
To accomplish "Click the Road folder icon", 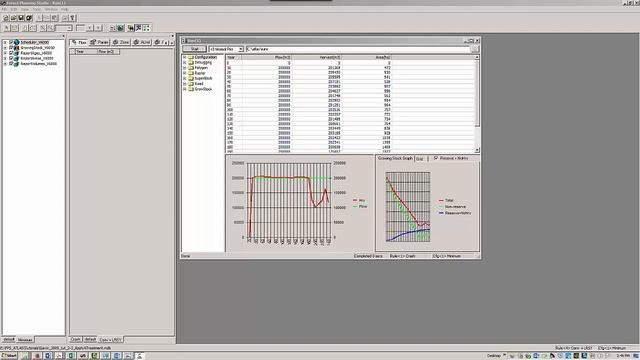I will (191, 84).
